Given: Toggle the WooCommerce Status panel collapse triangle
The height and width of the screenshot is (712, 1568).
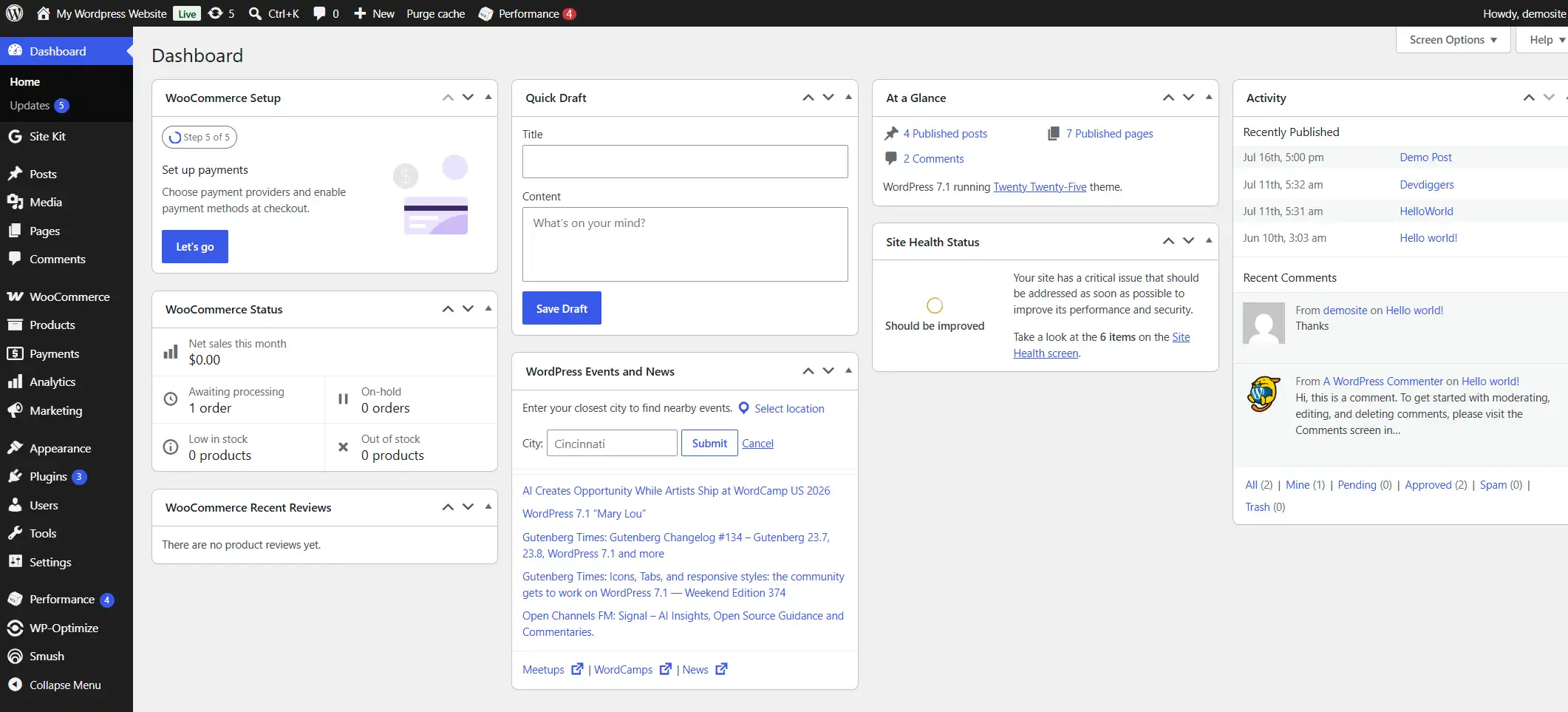Looking at the screenshot, I should (x=488, y=308).
